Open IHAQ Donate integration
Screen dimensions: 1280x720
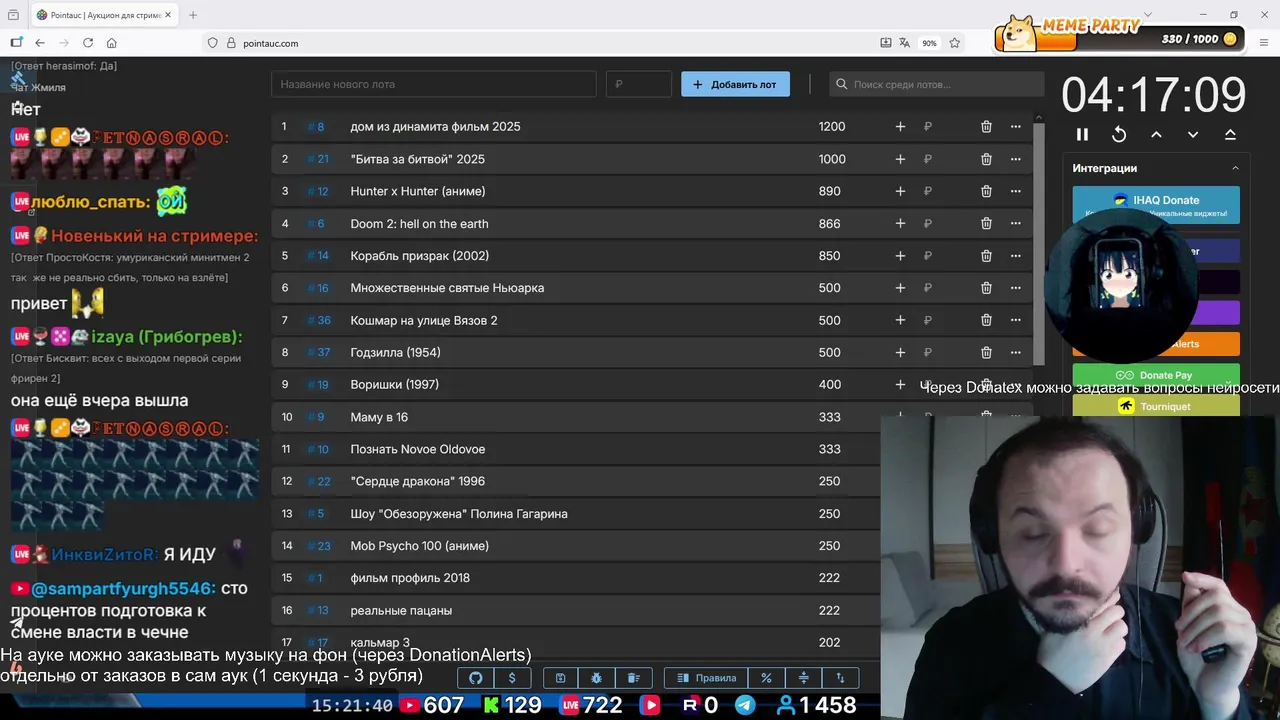1156,204
